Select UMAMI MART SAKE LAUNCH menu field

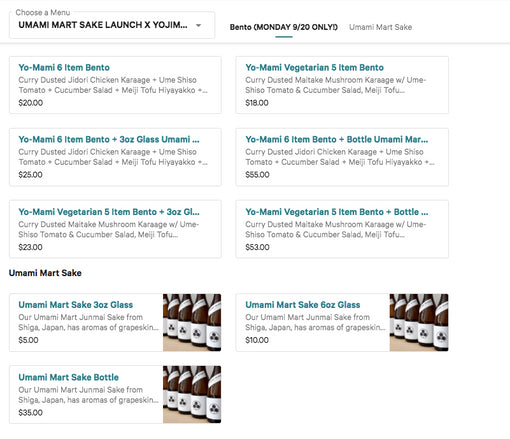(x=112, y=25)
